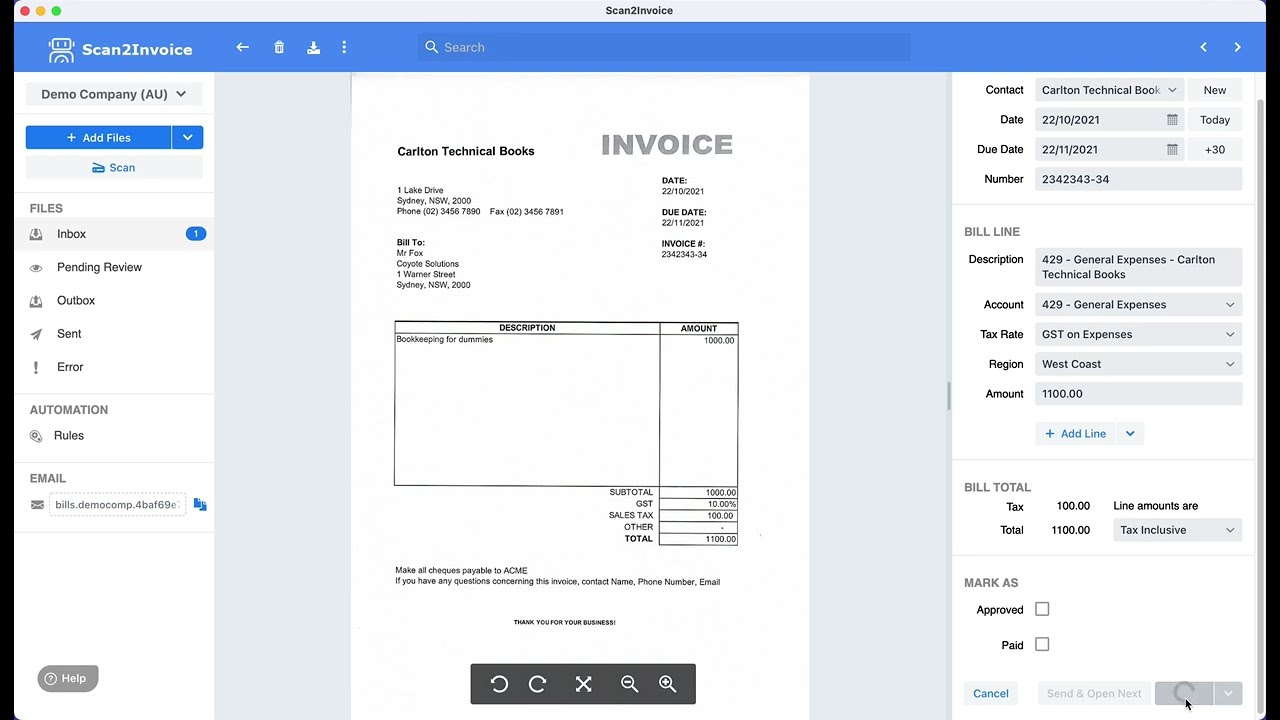Zoom in on the invoice preview
This screenshot has width=1280, height=720.
click(667, 684)
